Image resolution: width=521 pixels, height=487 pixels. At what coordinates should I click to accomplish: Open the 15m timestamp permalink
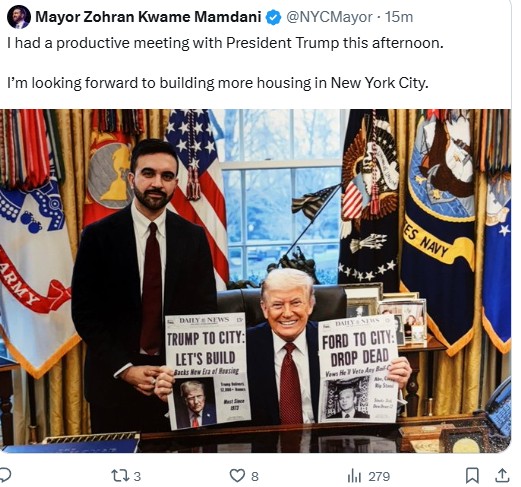(x=399, y=17)
